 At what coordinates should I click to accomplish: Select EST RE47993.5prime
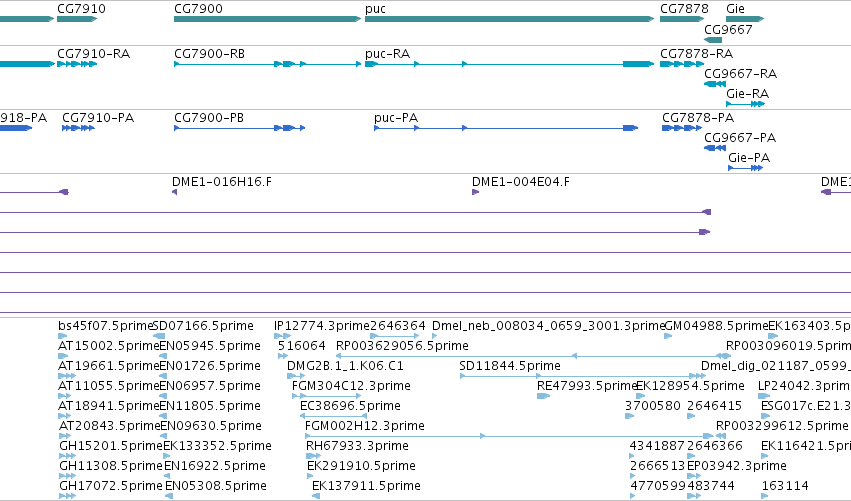click(x=586, y=386)
